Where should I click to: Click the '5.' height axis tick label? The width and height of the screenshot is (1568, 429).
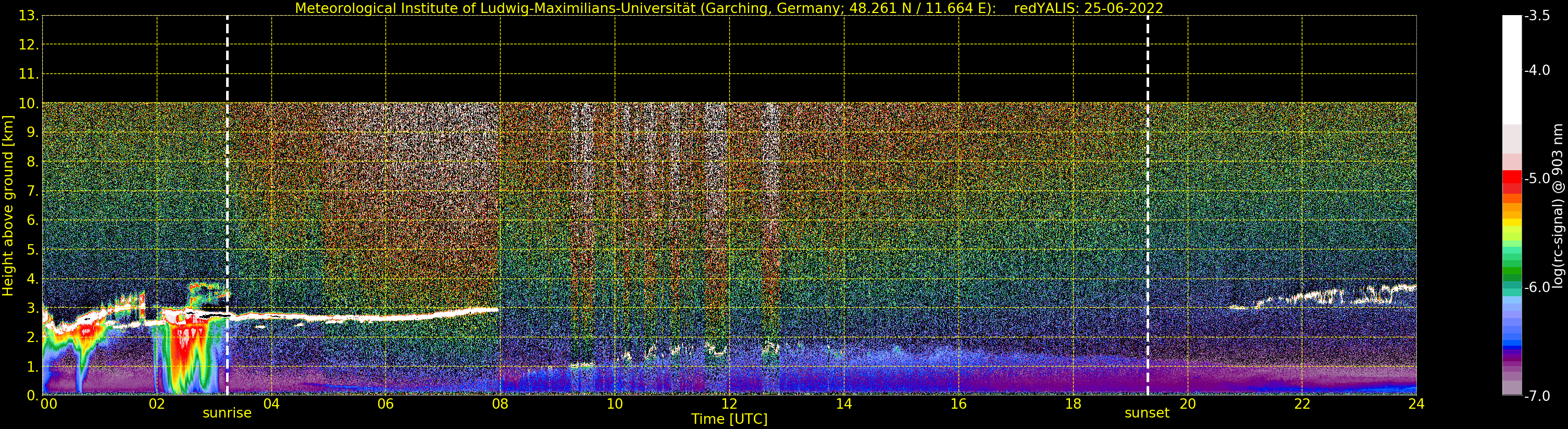coord(32,249)
